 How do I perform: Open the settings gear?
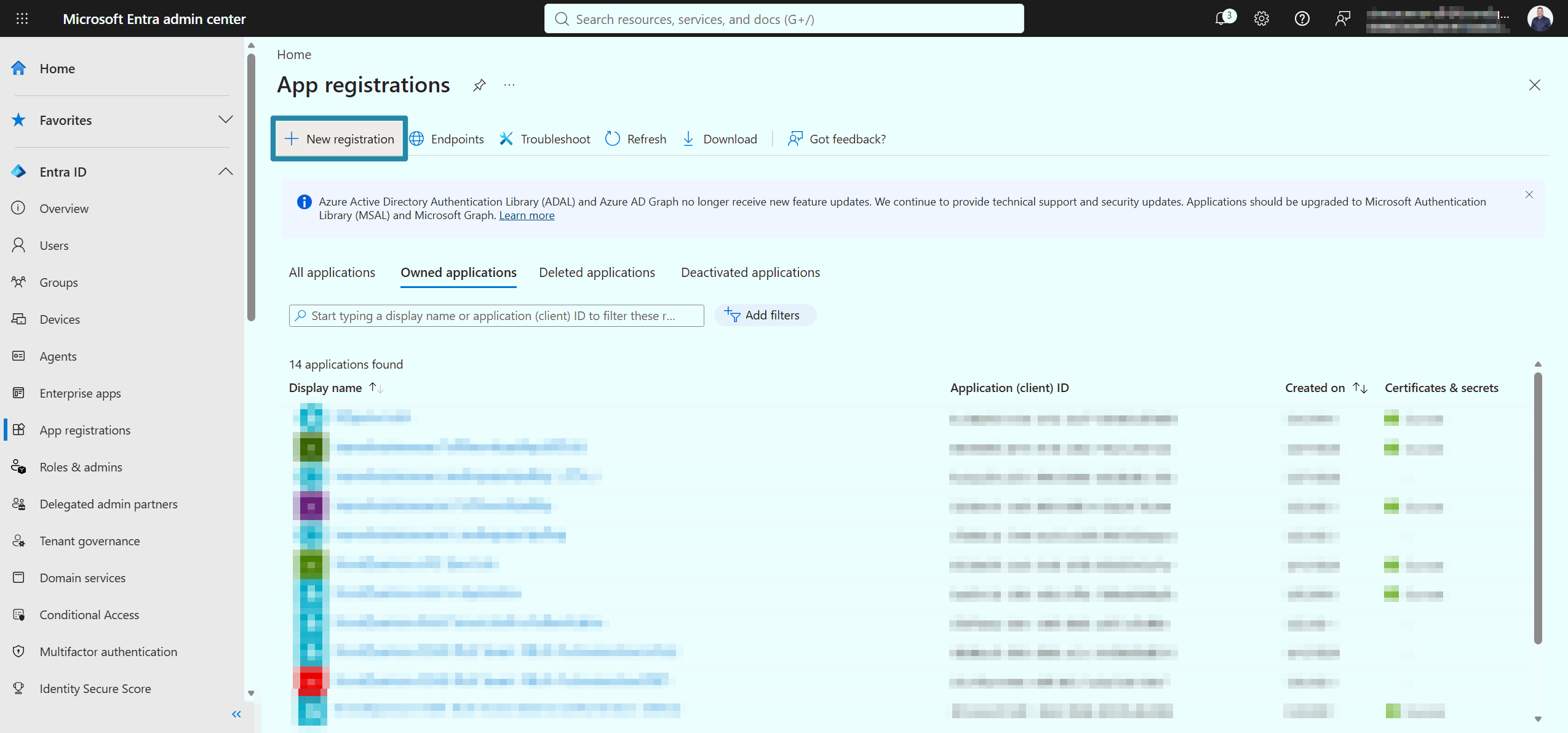point(1261,18)
